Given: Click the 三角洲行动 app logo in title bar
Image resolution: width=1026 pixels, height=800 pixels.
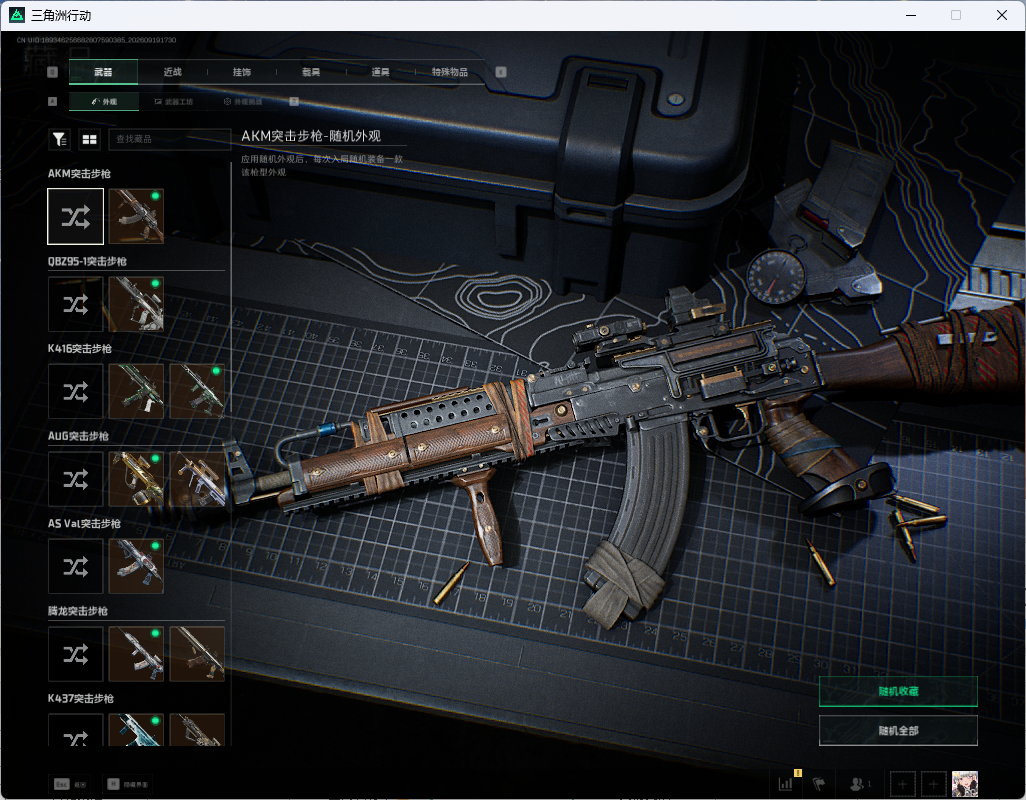Looking at the screenshot, I should [16, 15].
